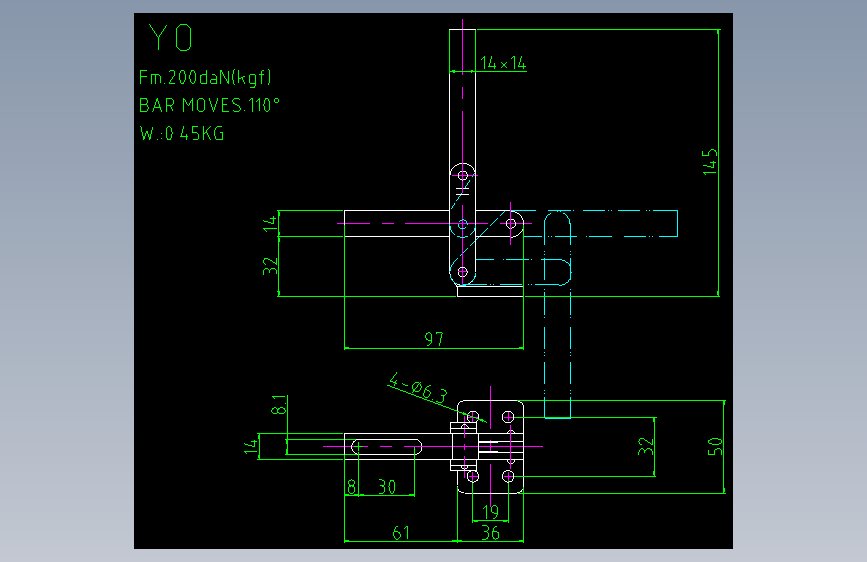Viewport: 867px width, 562px height.
Task: Click the "50" base height dimension
Action: coord(715,446)
